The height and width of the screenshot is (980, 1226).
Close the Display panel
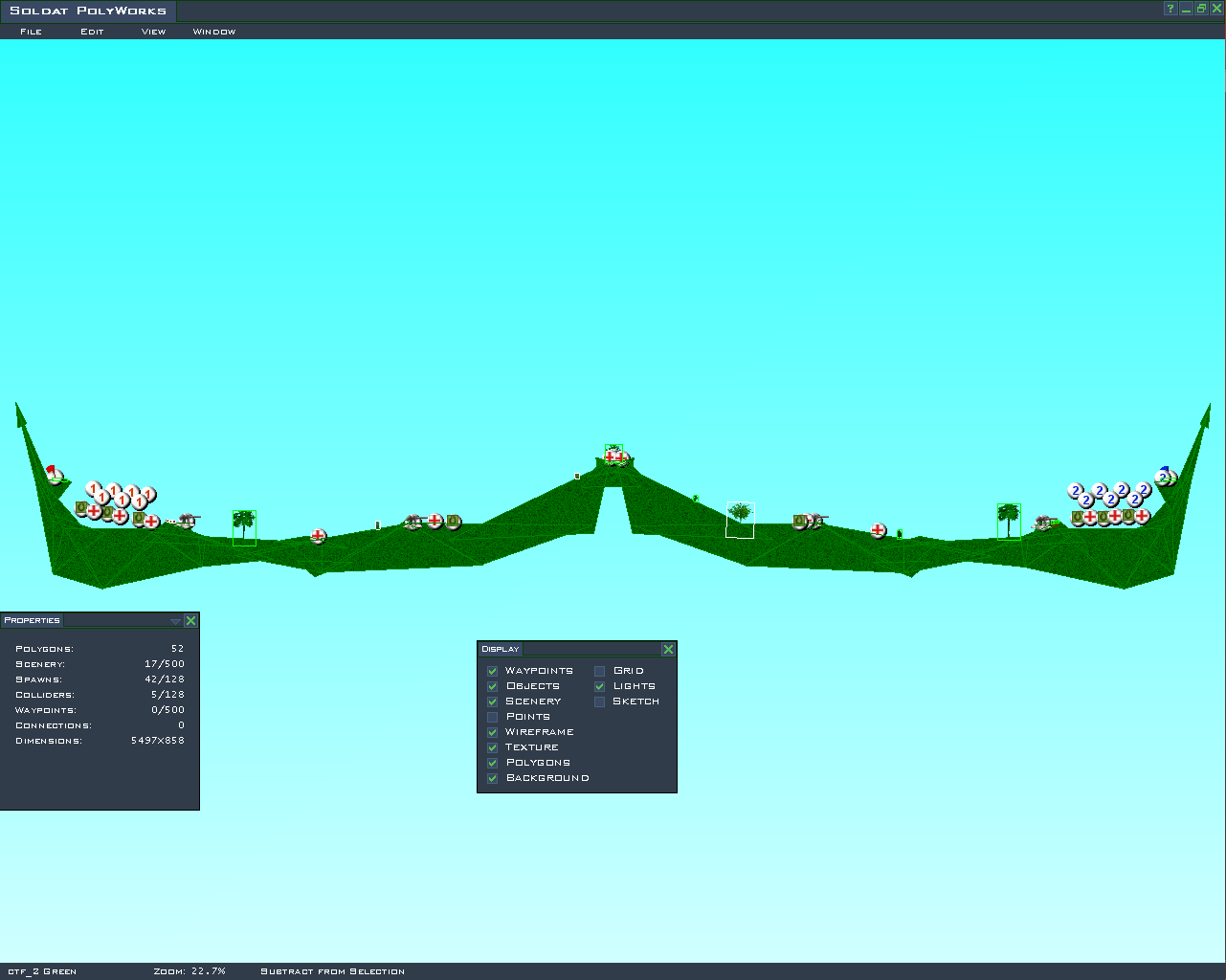[x=668, y=649]
